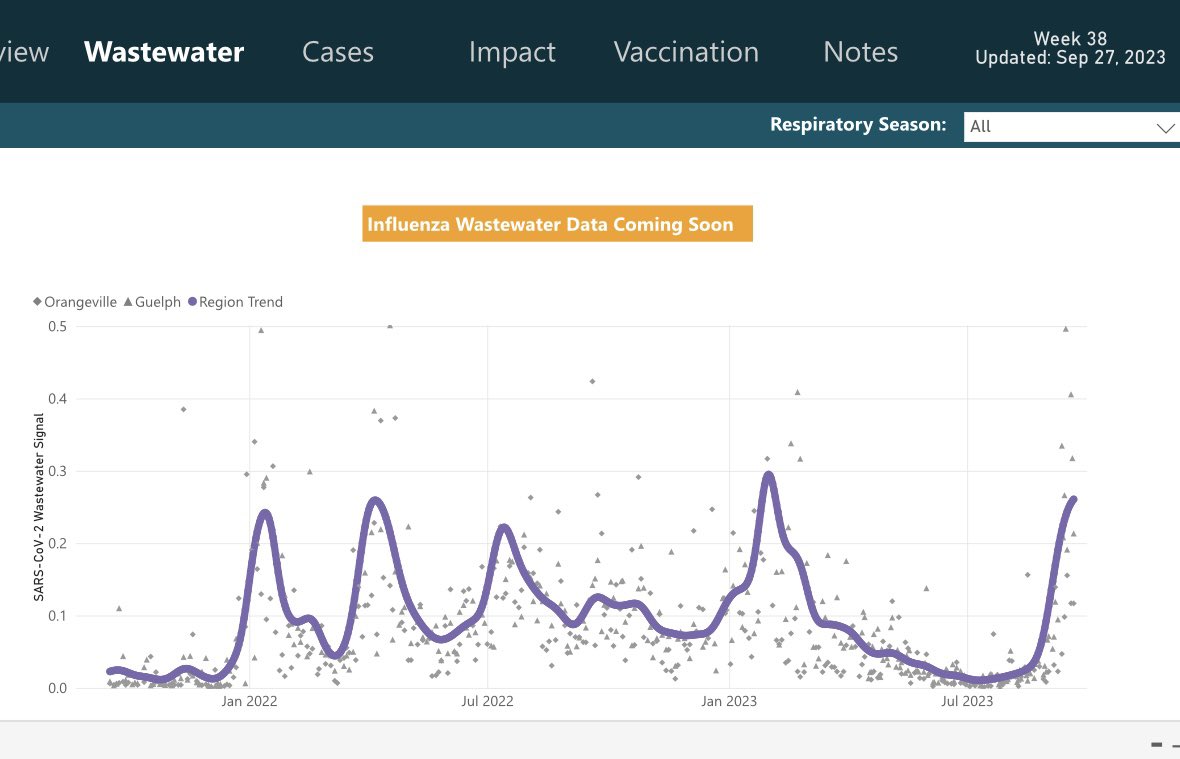Click the 0.2 y-axis value

point(57,543)
